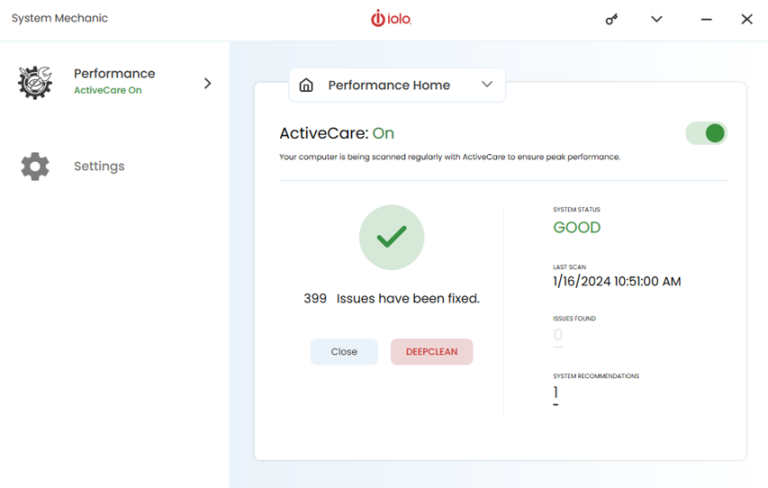Click the System Recommendations count
Screen dimensions: 768x488
(x=556, y=393)
